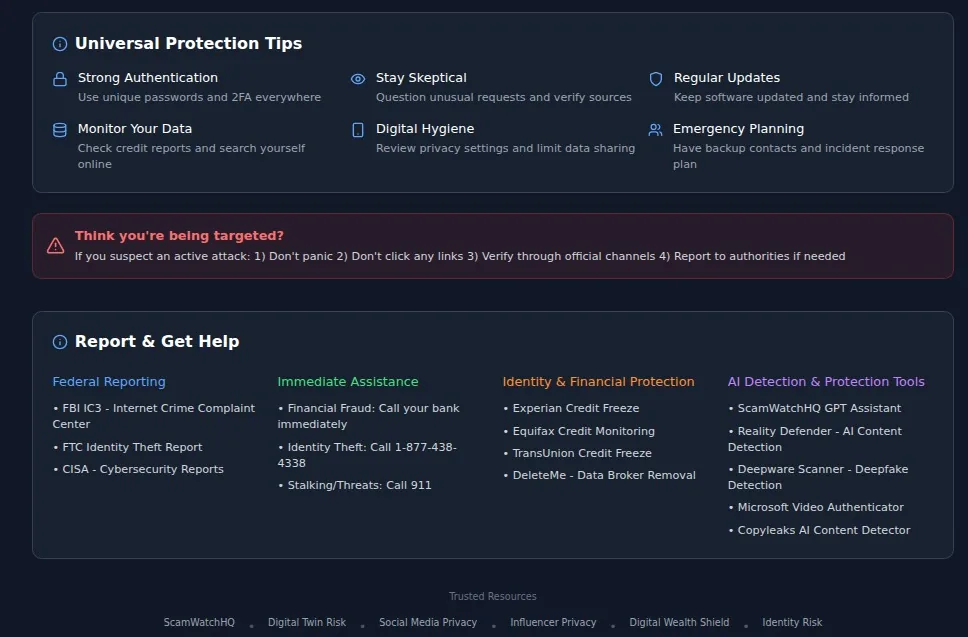This screenshot has height=637, width=968.
Task: Click the Digital Wealth Shield footer link
Action: pyautogui.click(x=679, y=622)
